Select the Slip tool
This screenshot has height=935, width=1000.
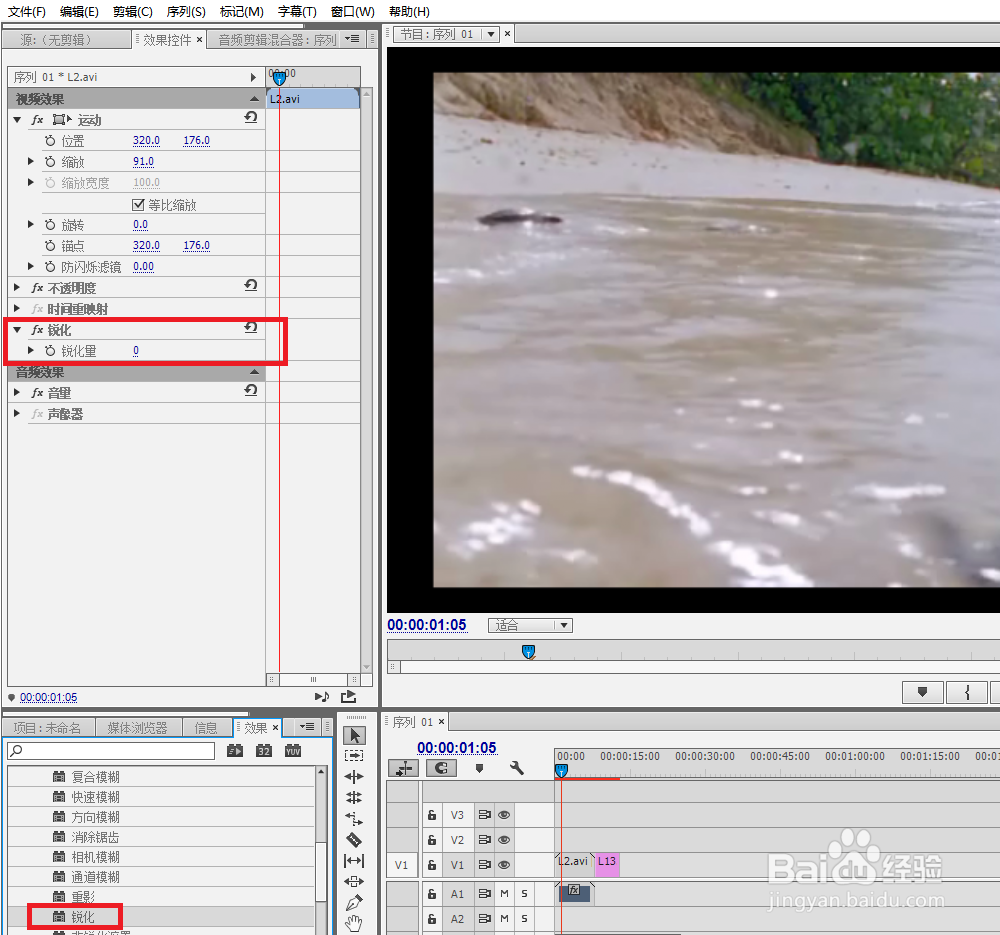pyautogui.click(x=354, y=860)
